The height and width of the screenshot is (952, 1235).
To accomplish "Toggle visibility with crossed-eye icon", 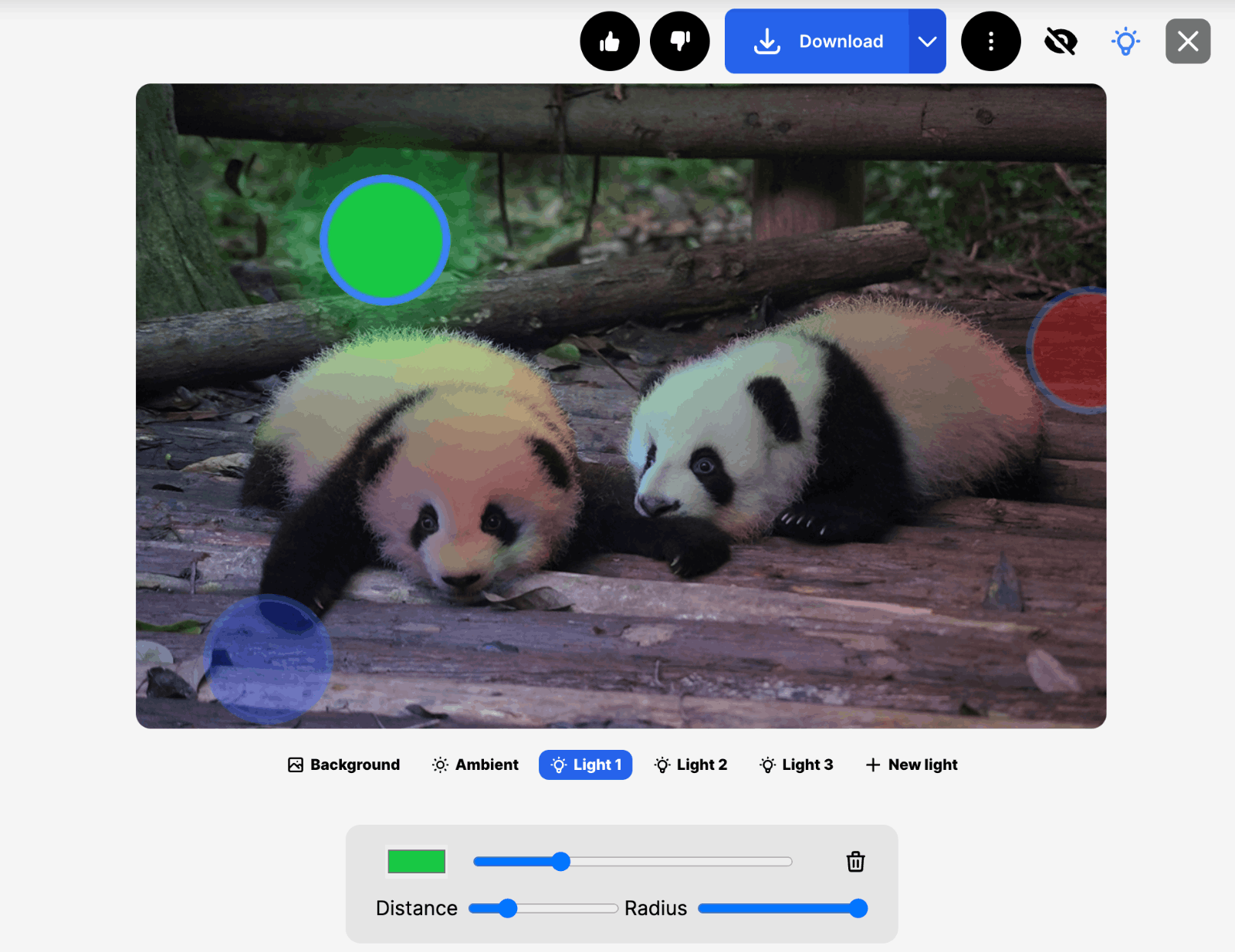I will point(1061,42).
